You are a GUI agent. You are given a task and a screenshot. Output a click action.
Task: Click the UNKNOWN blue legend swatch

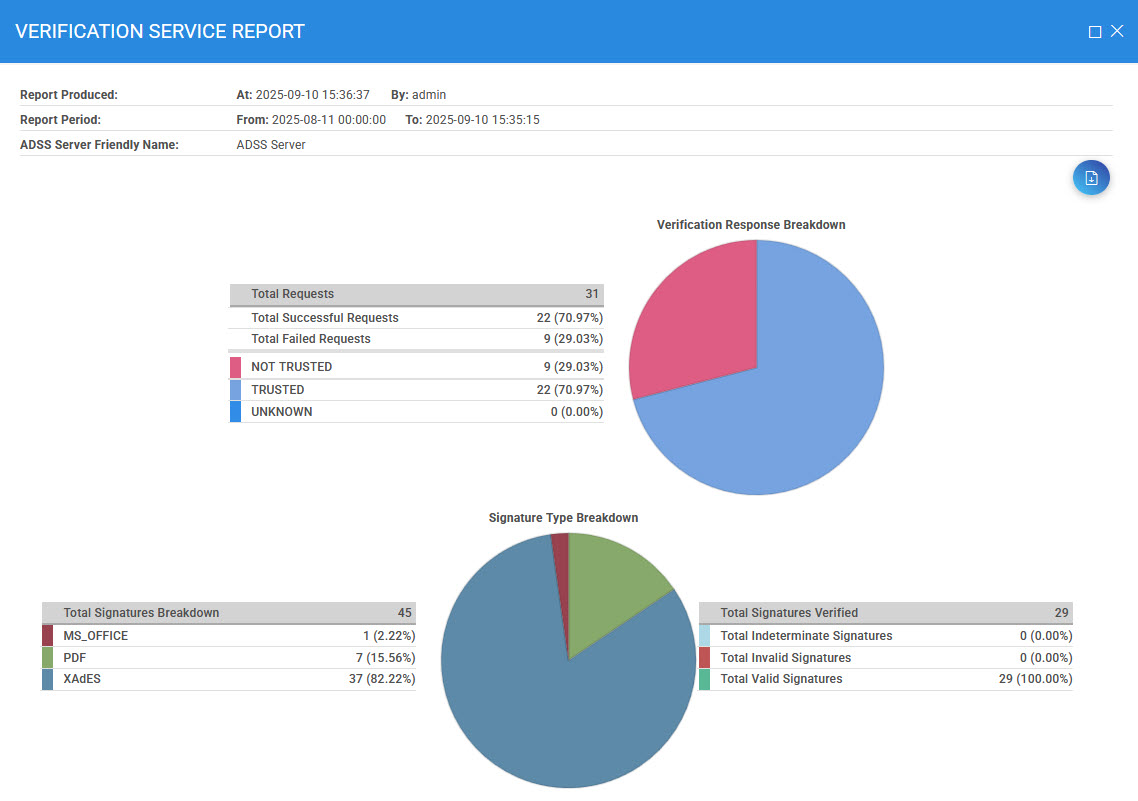coord(235,412)
